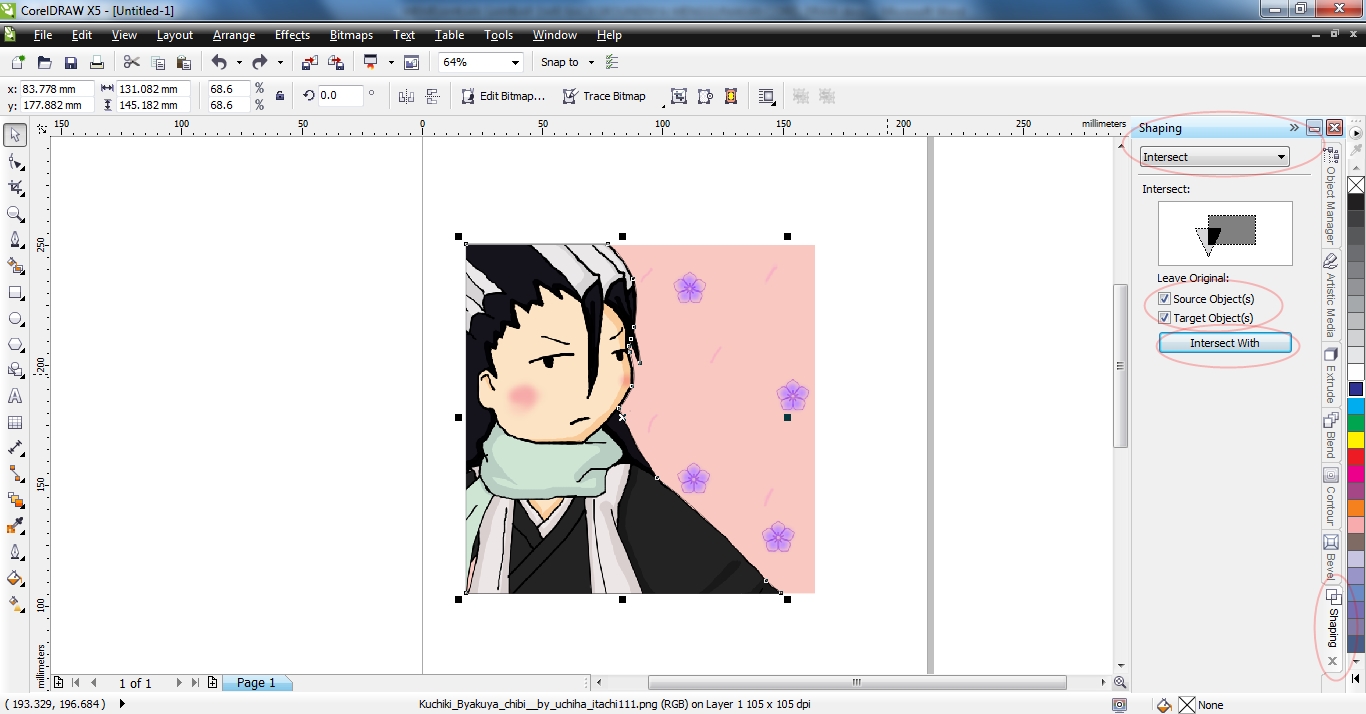Image resolution: width=1366 pixels, height=714 pixels.
Task: Toggle the lock ratio padlock
Action: (x=280, y=96)
